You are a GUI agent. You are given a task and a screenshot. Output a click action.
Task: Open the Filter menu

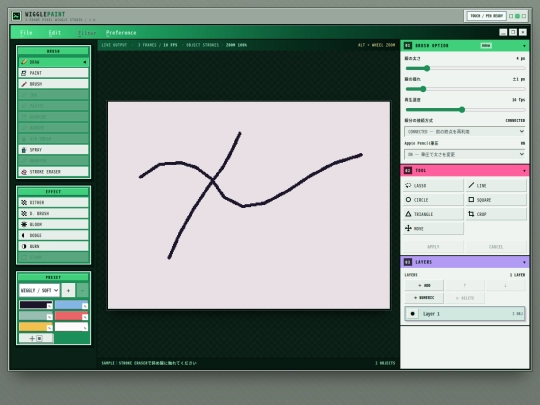point(87,33)
